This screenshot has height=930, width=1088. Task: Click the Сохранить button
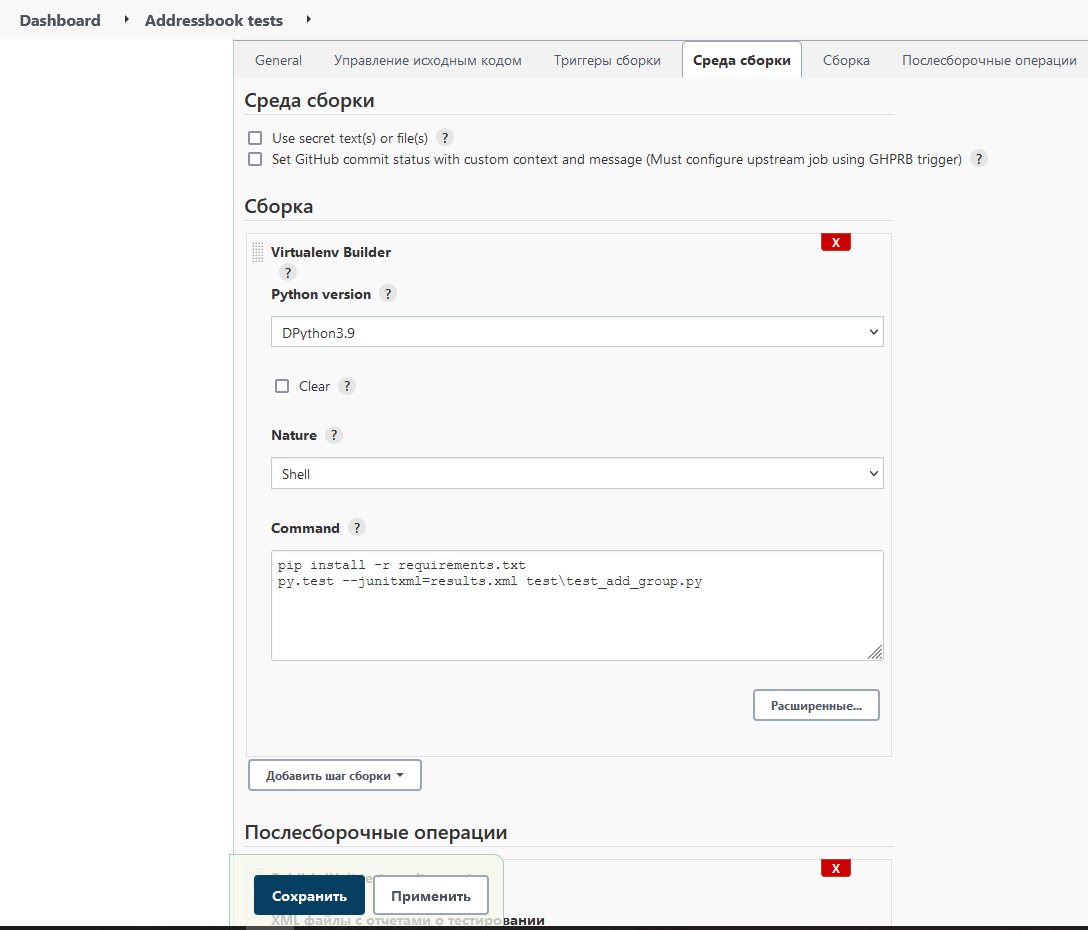pyautogui.click(x=309, y=894)
